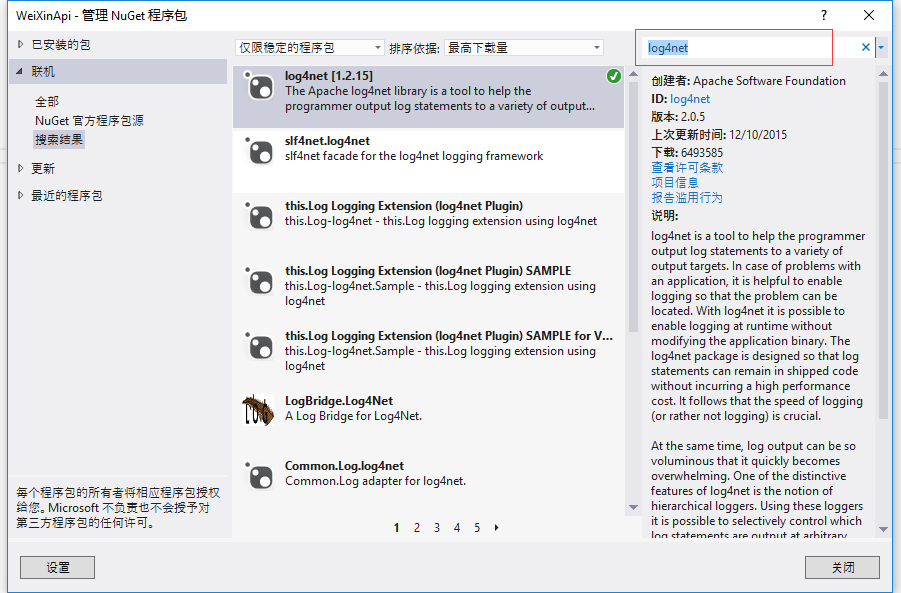
Task: Go to results page 1
Action: coord(396,527)
